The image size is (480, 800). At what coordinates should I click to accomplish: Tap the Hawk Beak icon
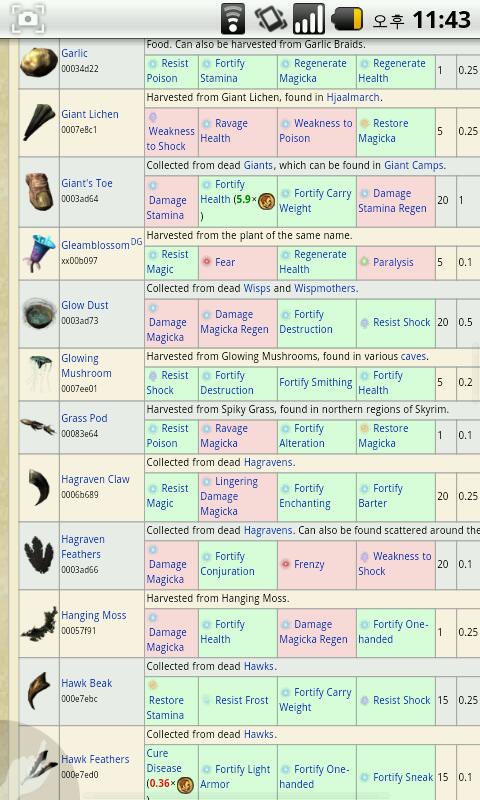coord(39,691)
